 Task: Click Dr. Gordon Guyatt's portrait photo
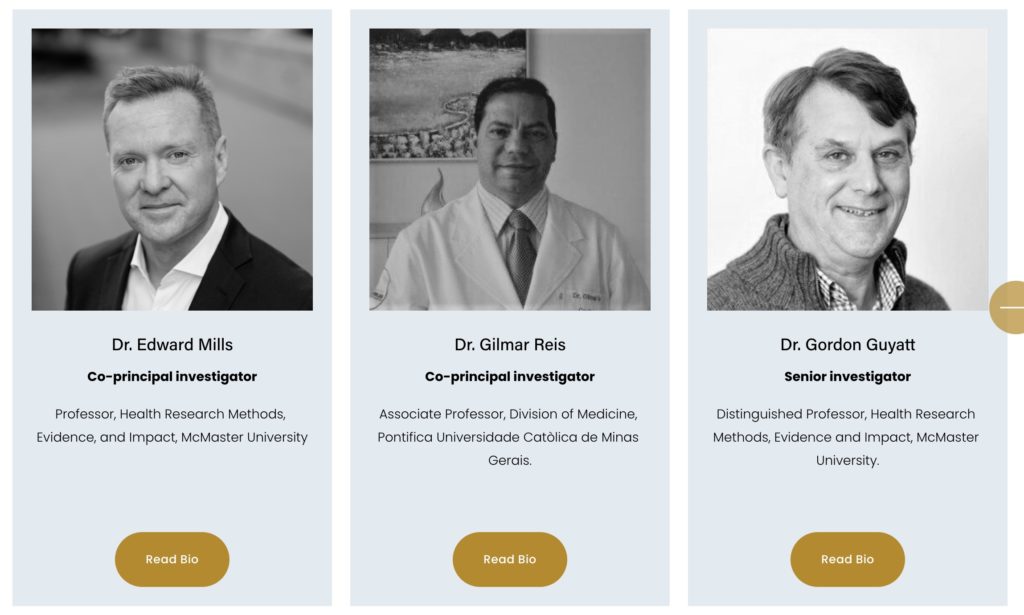pyautogui.click(x=847, y=169)
